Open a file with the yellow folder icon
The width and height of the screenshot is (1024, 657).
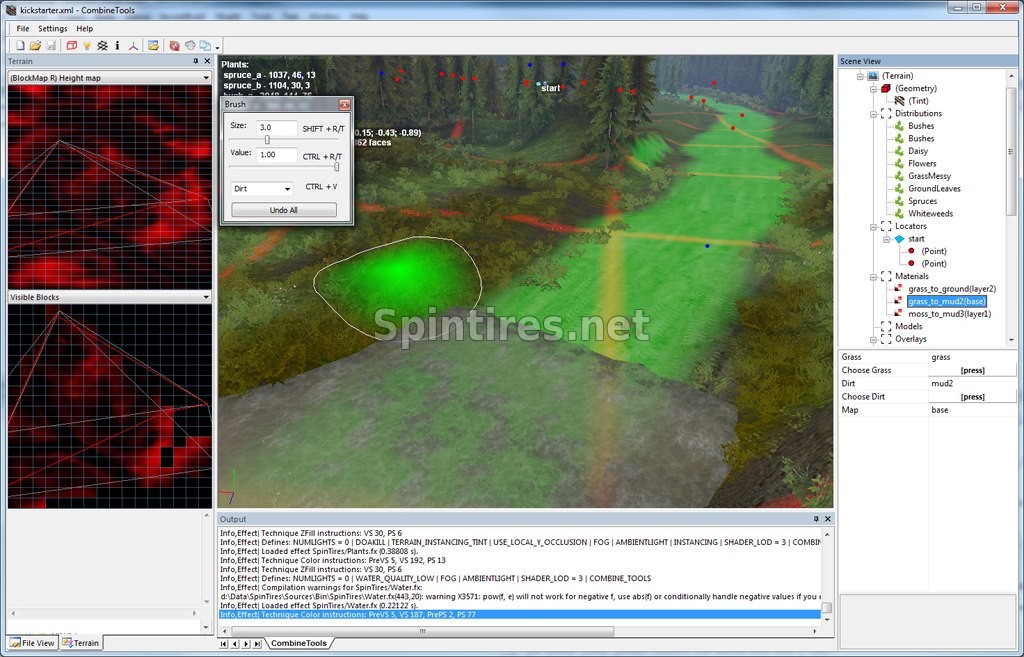pos(35,46)
